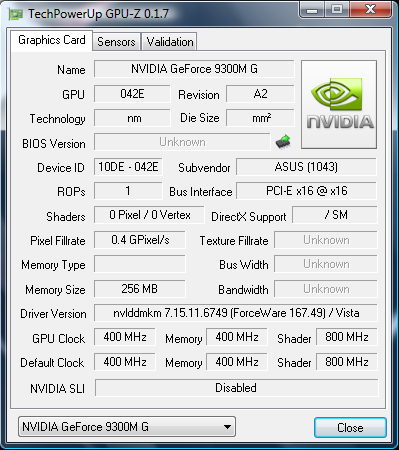The height and width of the screenshot is (450, 399).
Task: Click the BIOS Version Unknown field
Action: coord(182,142)
